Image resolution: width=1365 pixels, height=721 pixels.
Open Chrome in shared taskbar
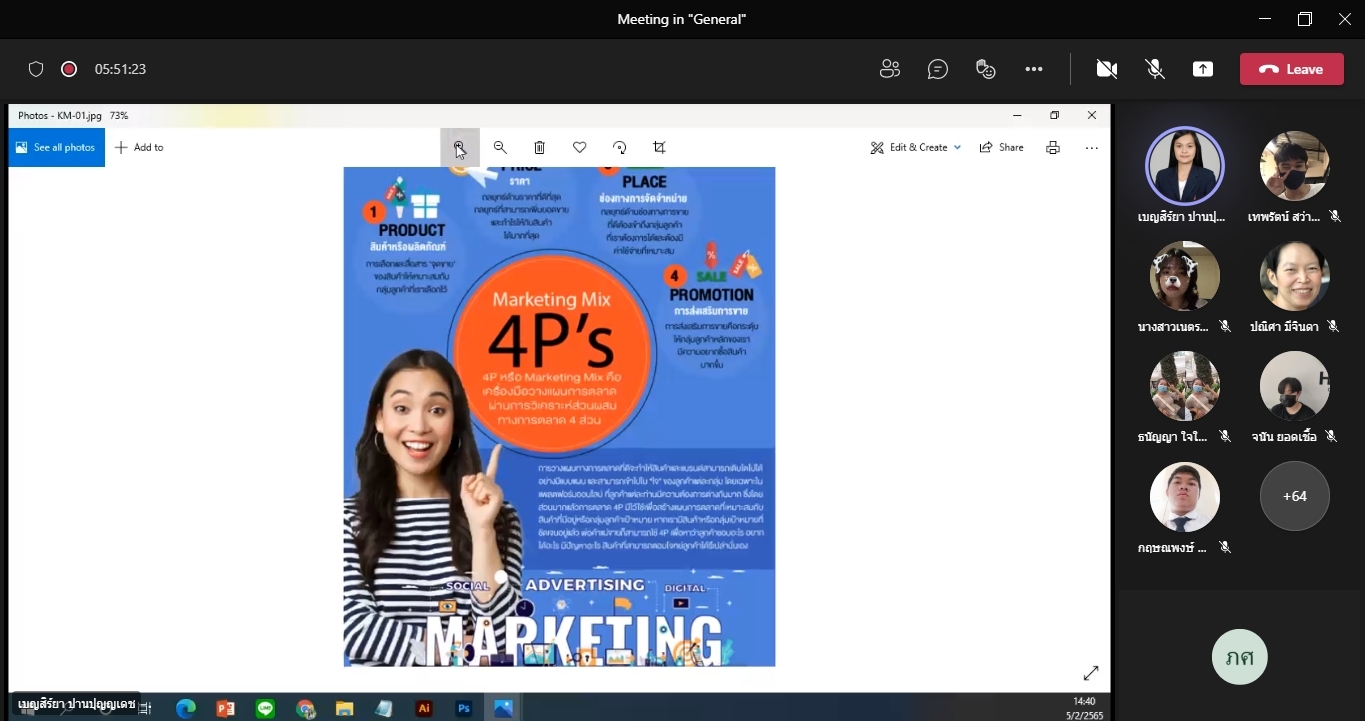point(305,708)
